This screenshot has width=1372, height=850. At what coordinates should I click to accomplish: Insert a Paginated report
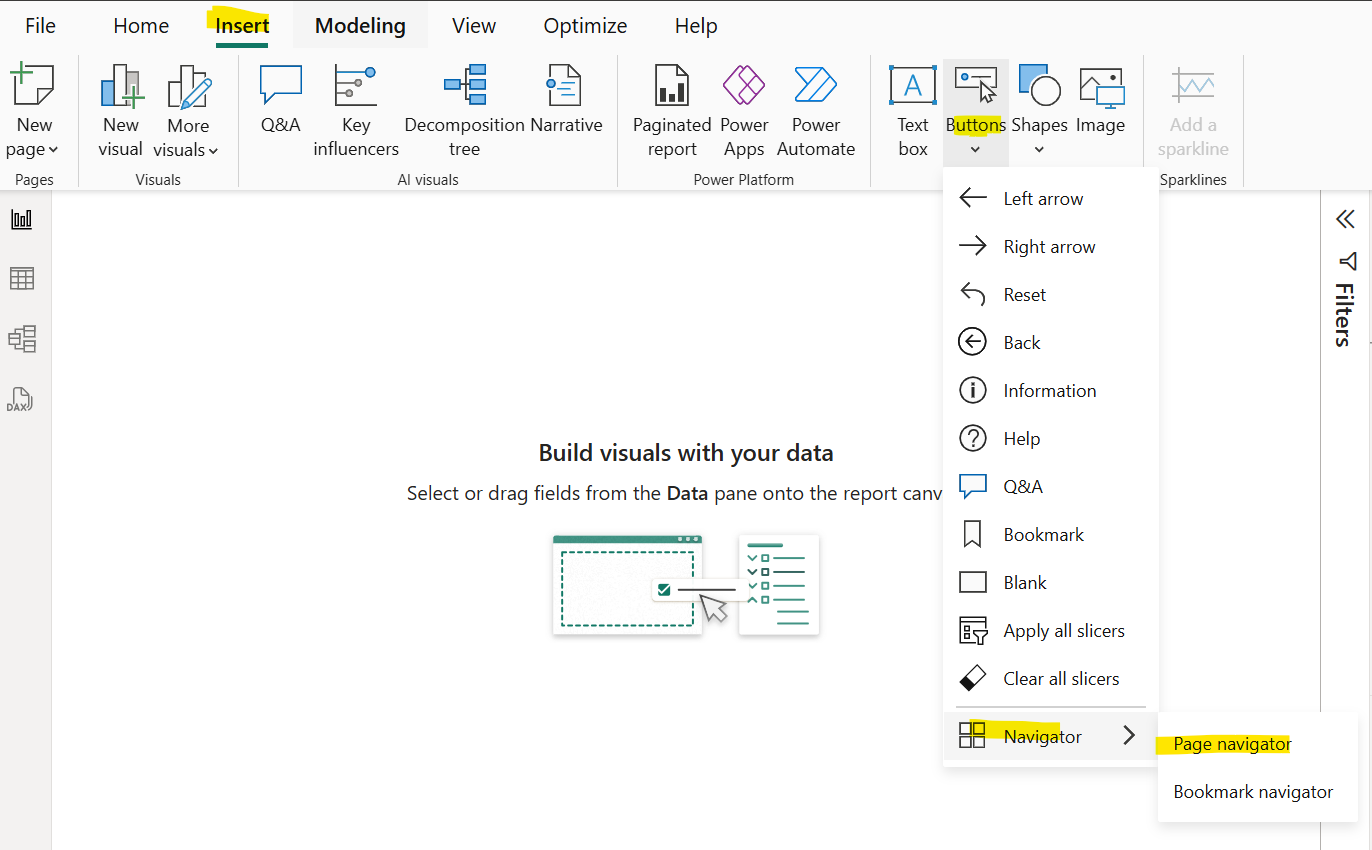pos(672,111)
